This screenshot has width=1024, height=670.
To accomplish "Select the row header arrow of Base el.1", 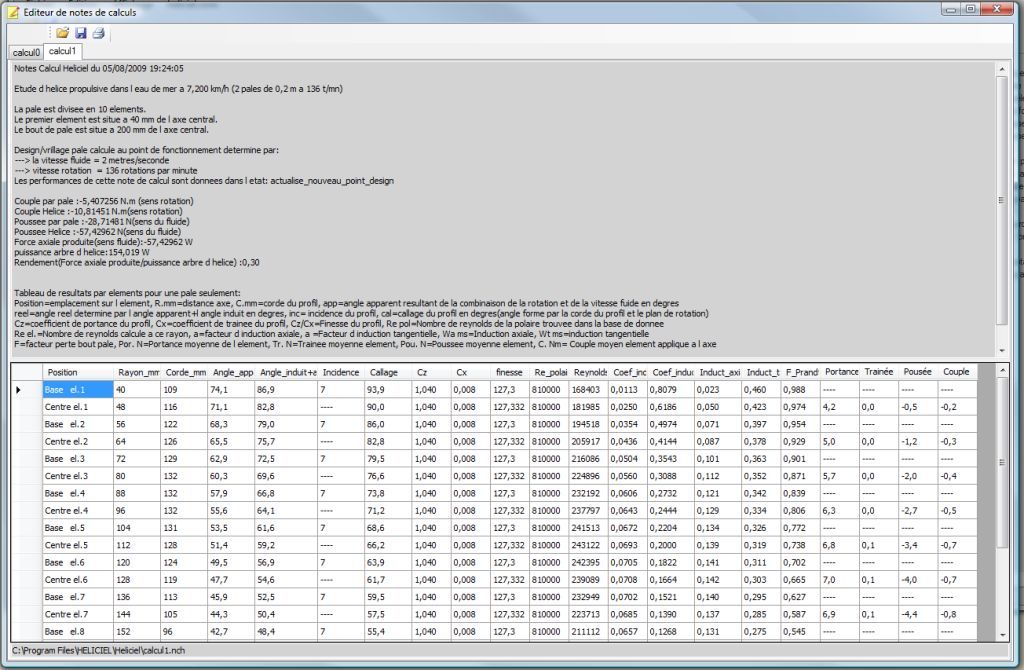I will point(26,390).
